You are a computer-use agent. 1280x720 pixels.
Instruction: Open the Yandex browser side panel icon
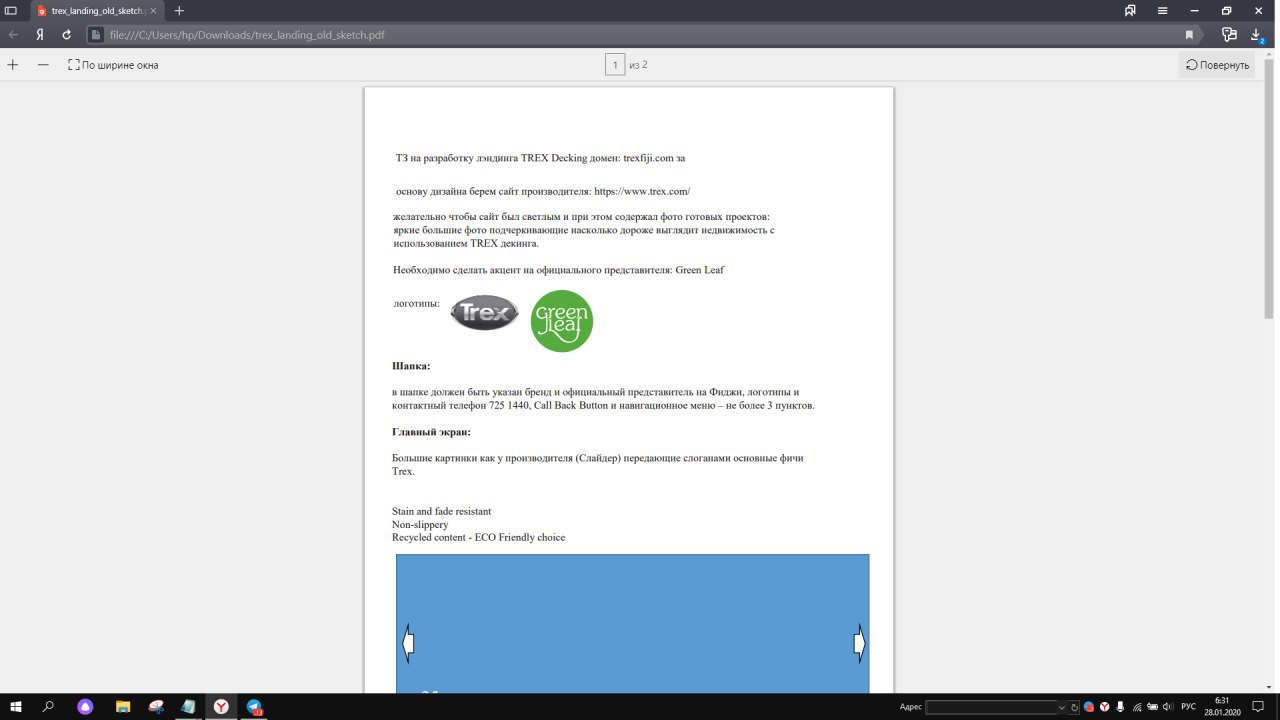pyautogui.click(x=11, y=10)
